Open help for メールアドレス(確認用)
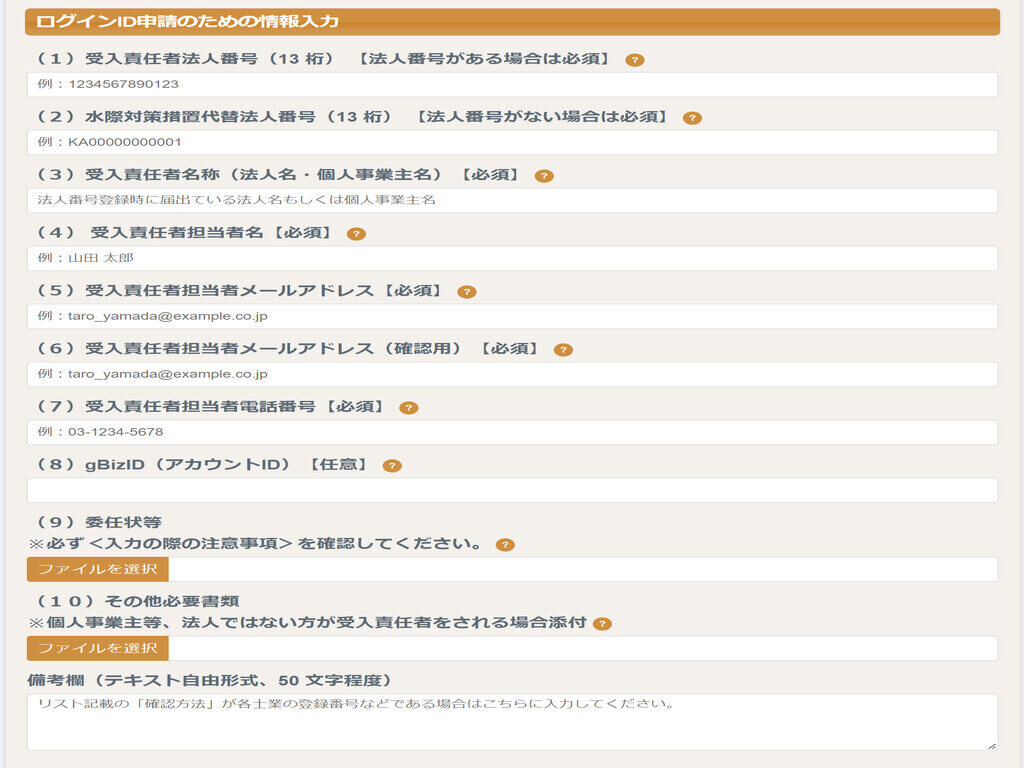Screen dimensions: 1024x768 click(563, 350)
